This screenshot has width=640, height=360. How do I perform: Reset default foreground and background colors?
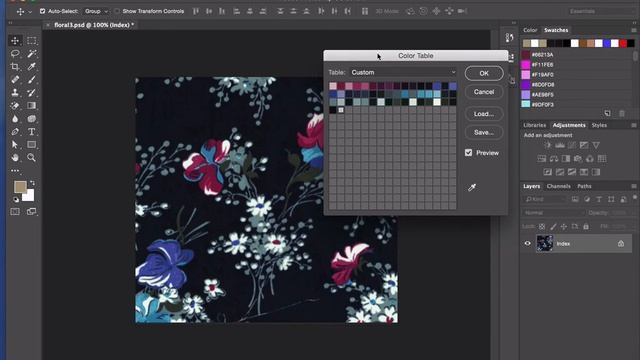[16, 200]
